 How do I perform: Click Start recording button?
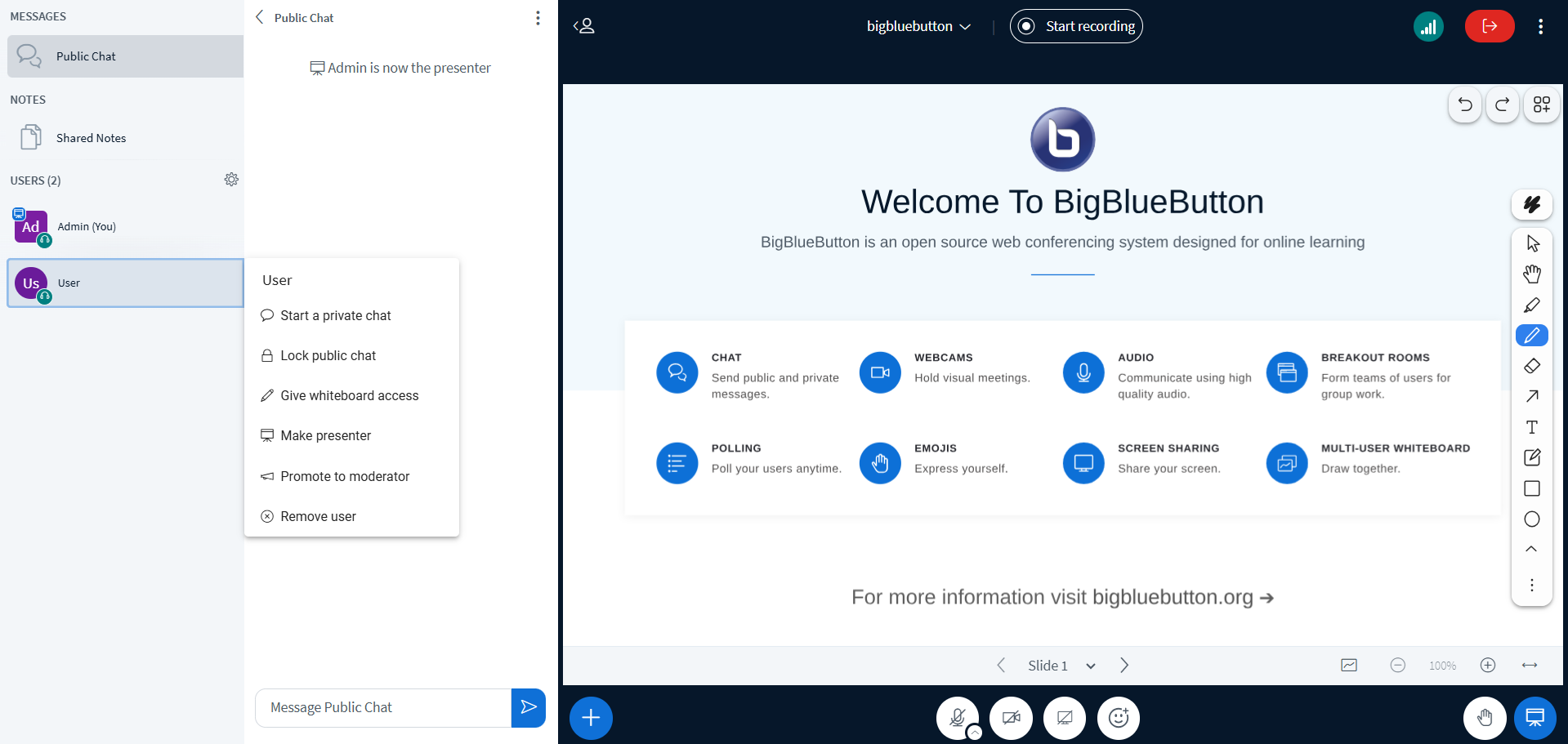click(1076, 26)
